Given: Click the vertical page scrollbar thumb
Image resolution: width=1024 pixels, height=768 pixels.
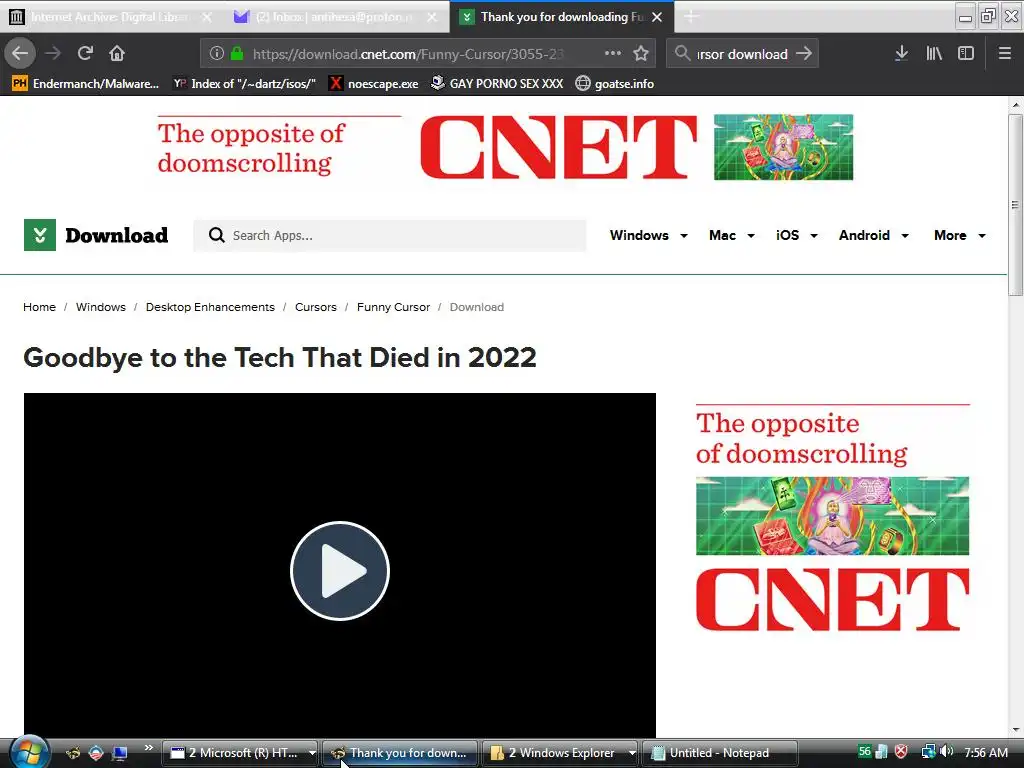Looking at the screenshot, I should pos(1015,204).
